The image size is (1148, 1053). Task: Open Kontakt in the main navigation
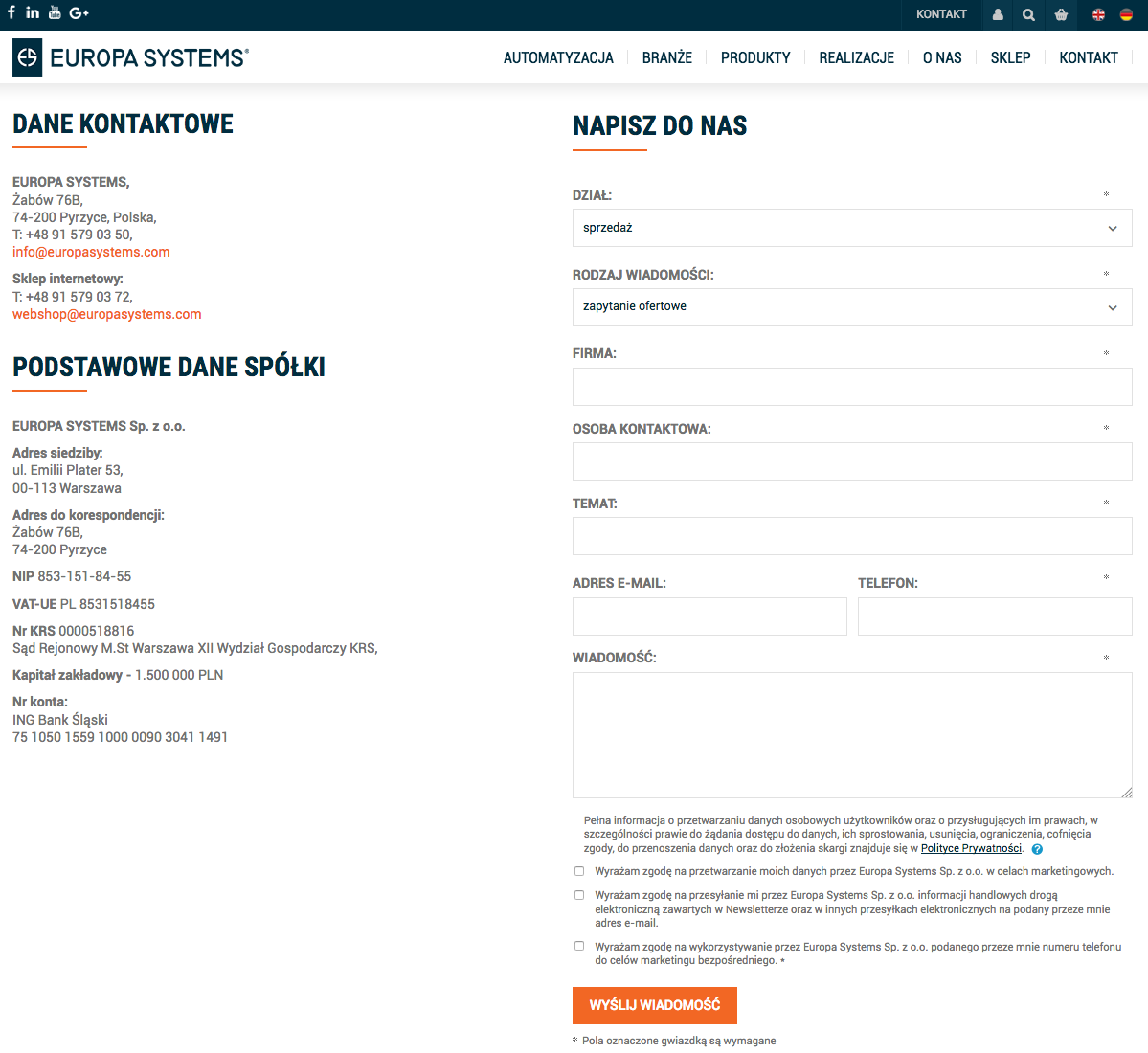pyautogui.click(x=1088, y=57)
